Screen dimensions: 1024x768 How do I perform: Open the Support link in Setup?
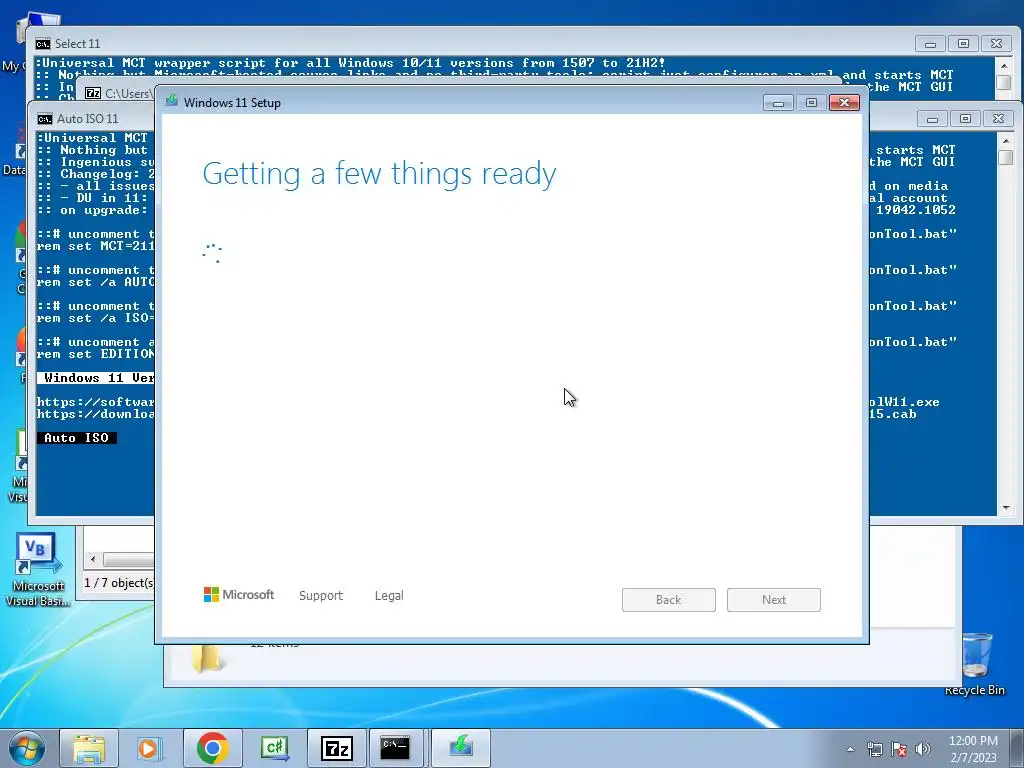pyautogui.click(x=321, y=596)
